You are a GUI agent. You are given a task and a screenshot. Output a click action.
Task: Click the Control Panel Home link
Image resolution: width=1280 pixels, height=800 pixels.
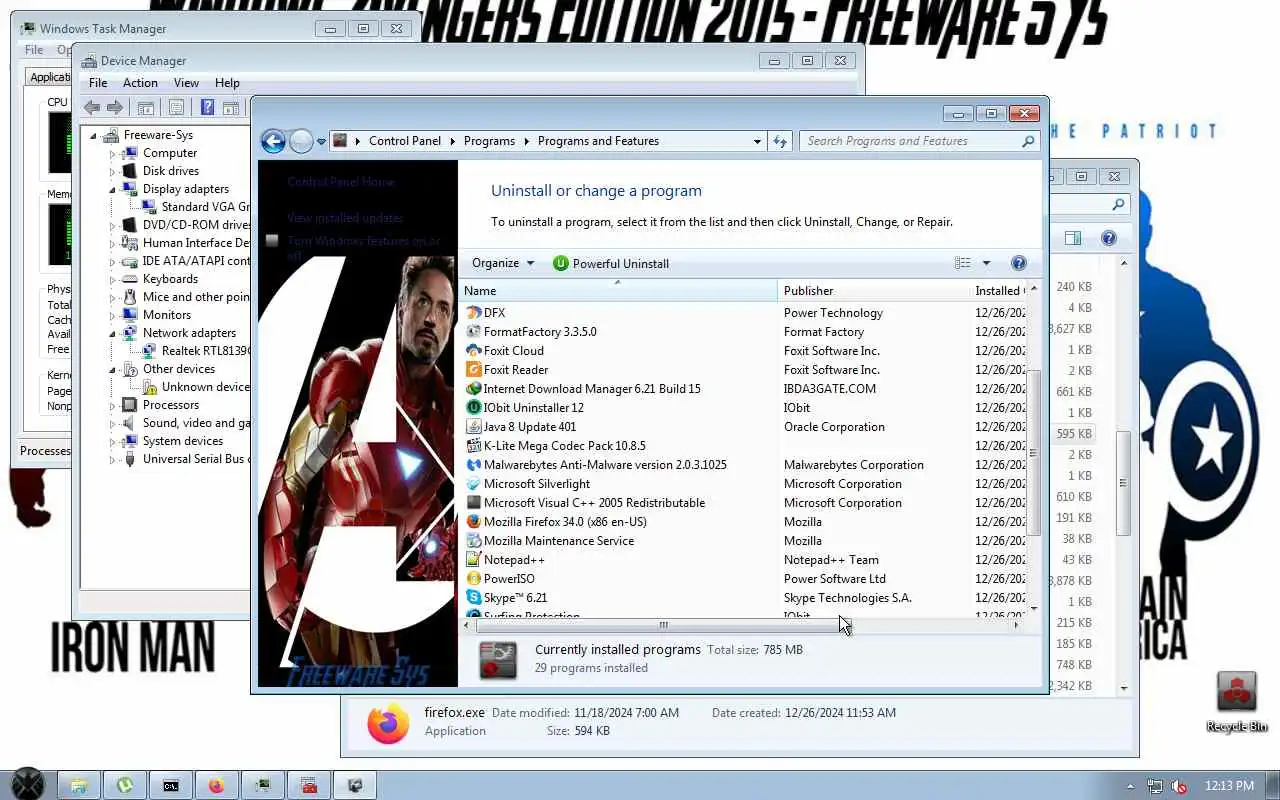(x=341, y=182)
